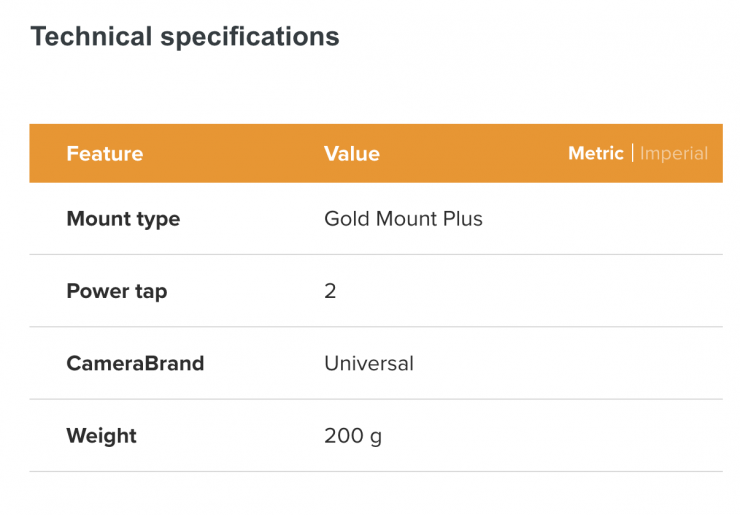Click the 200 g weight value
The image size is (740, 515).
(x=352, y=436)
